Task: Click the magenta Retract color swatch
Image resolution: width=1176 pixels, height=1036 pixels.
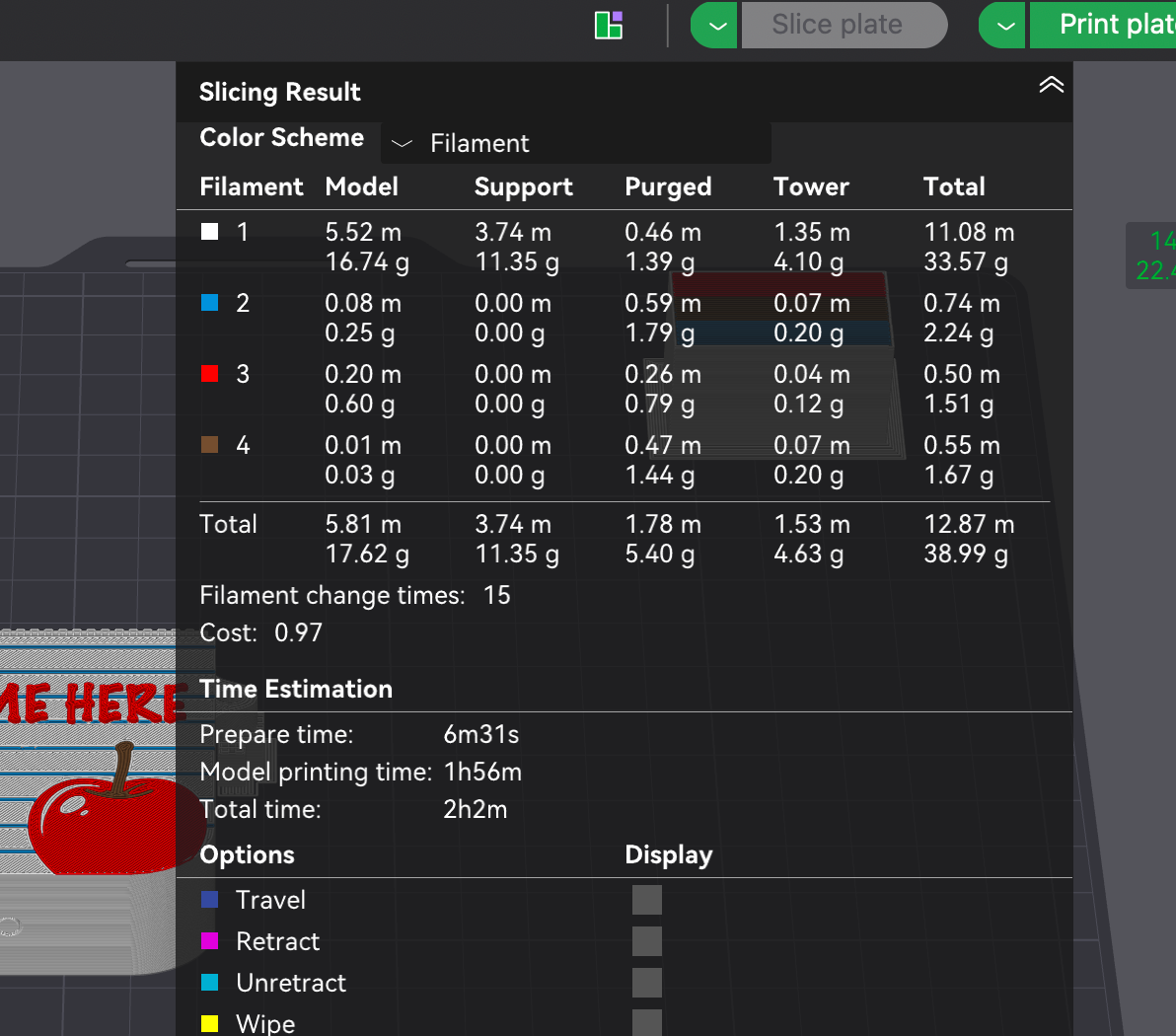Action: tap(210, 940)
